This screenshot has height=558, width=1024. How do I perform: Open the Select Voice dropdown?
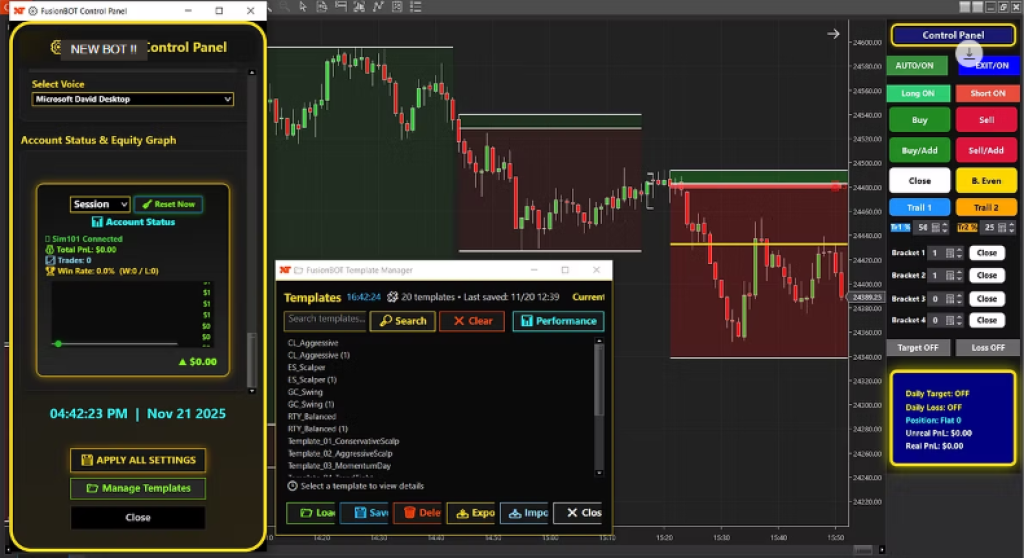pyautogui.click(x=132, y=99)
